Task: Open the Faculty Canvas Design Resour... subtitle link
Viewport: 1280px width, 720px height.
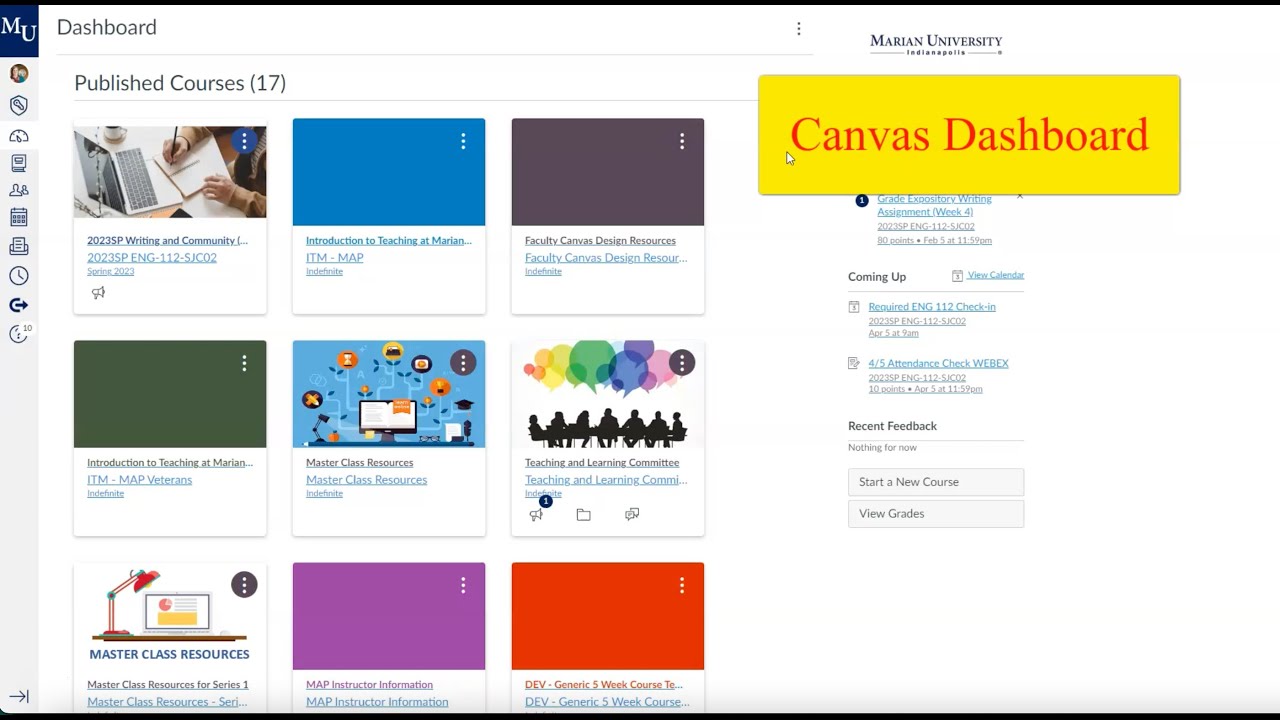Action: [x=606, y=257]
